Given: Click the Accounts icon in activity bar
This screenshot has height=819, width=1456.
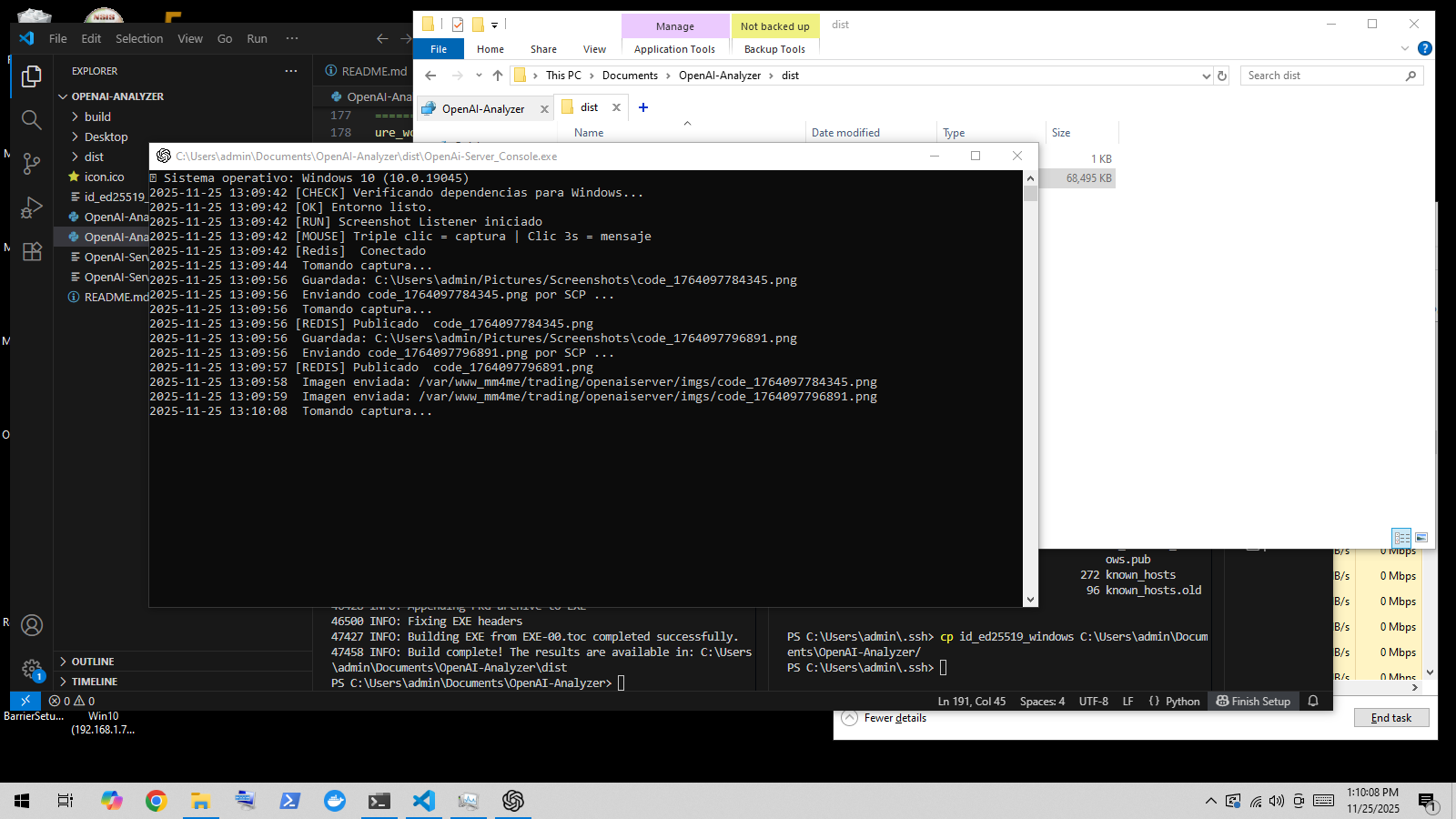Looking at the screenshot, I should tap(32, 625).
